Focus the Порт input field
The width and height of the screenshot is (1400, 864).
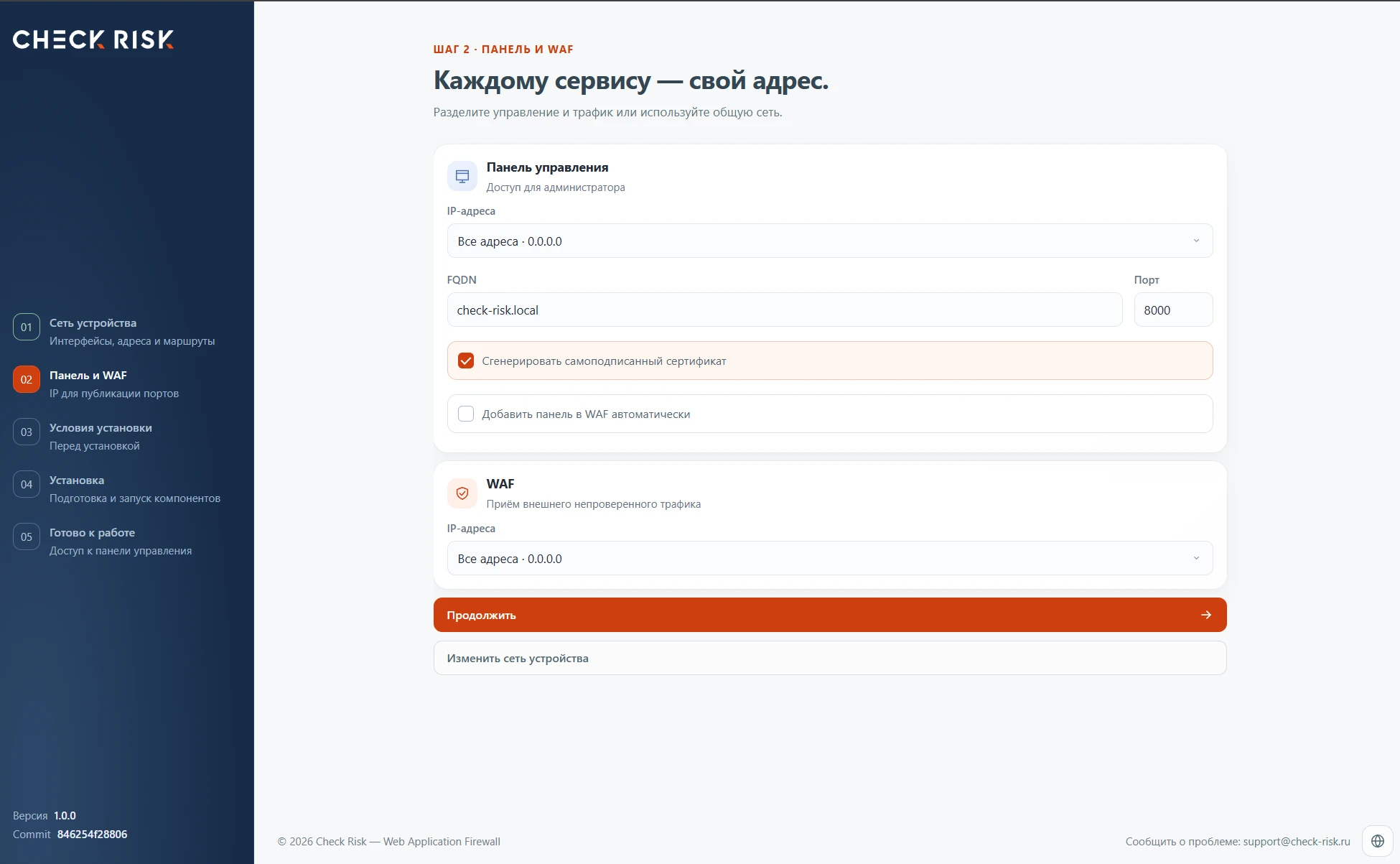tap(1173, 310)
